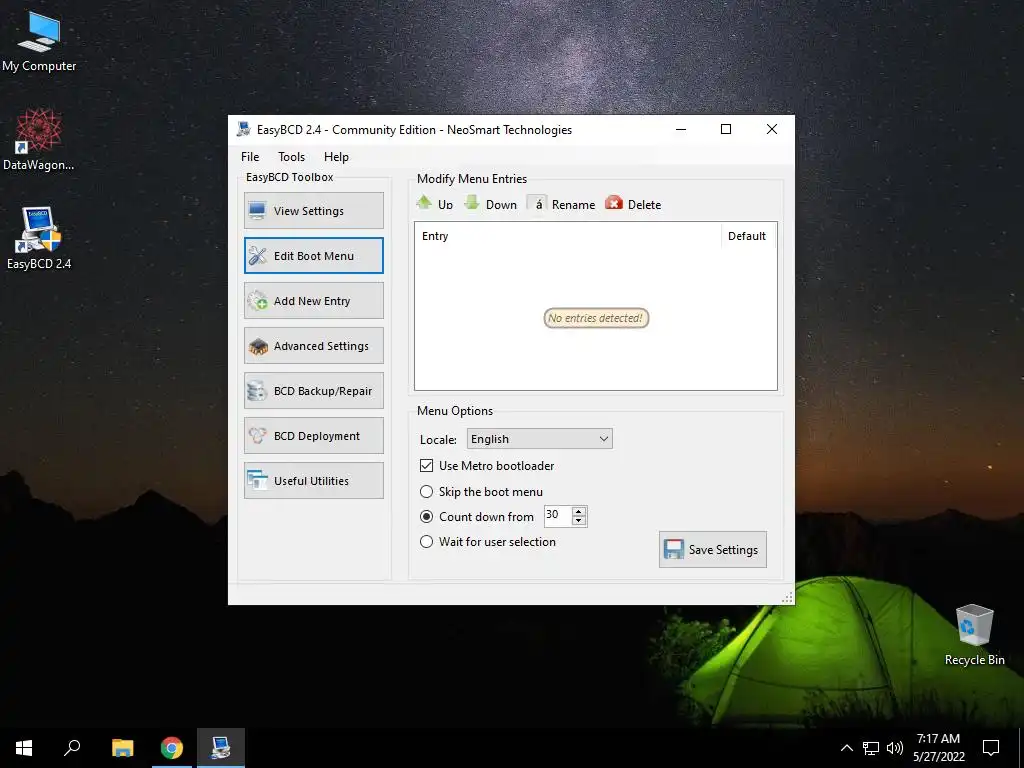Open Add New Entry section
This screenshot has height=768, width=1024.
coord(313,300)
